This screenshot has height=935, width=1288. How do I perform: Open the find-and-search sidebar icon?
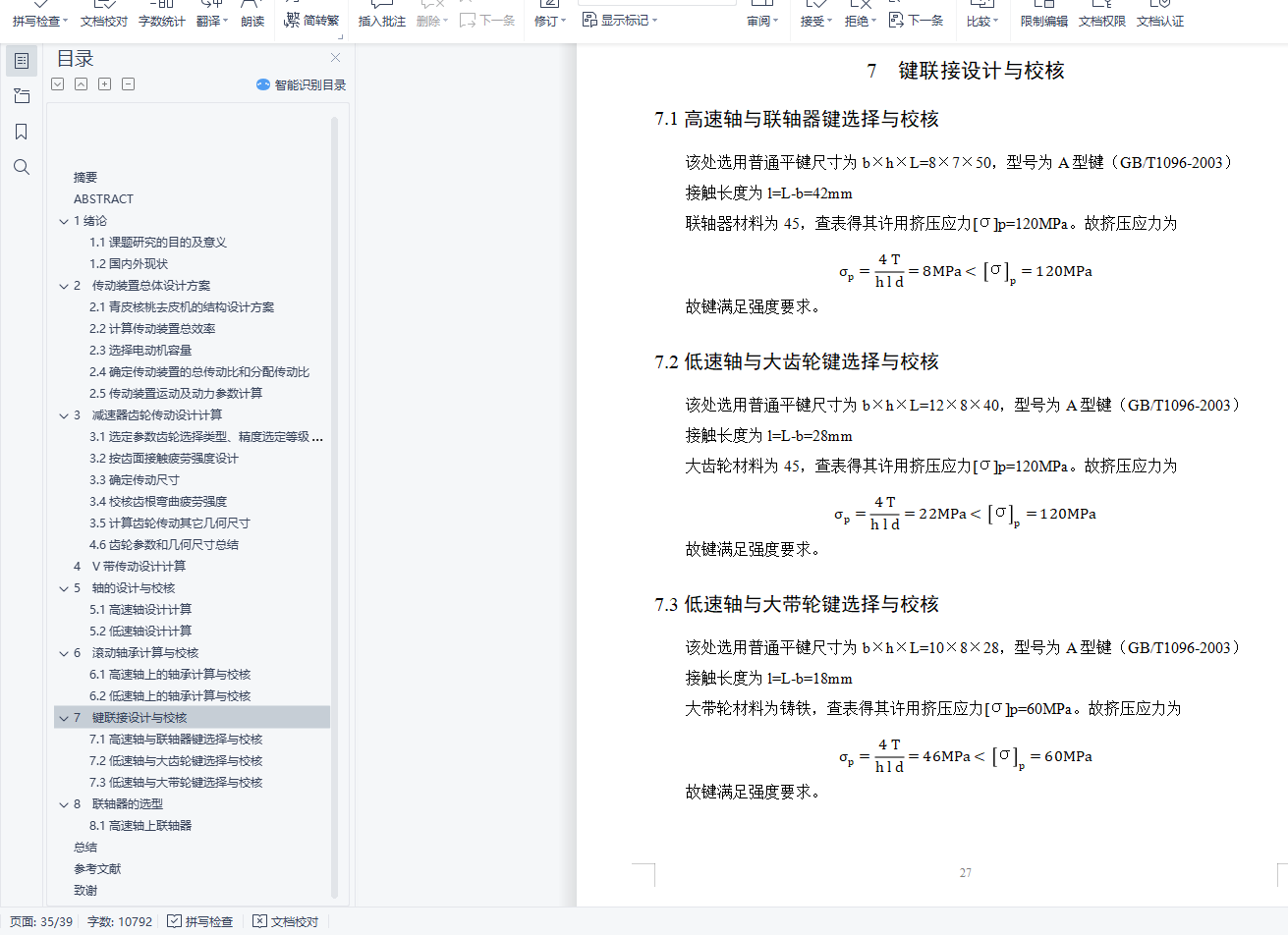[x=22, y=167]
